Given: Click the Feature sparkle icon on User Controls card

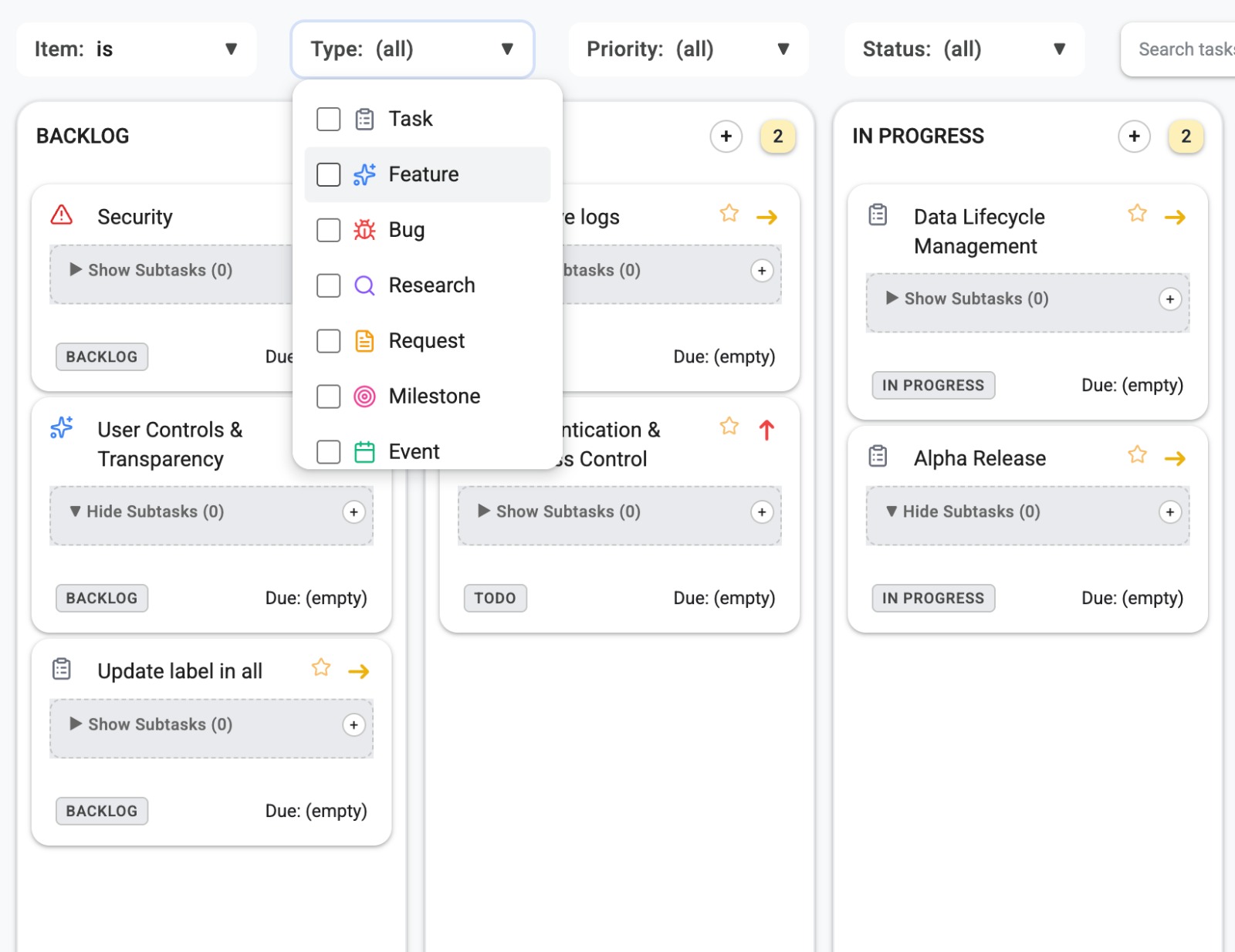Looking at the screenshot, I should [62, 427].
